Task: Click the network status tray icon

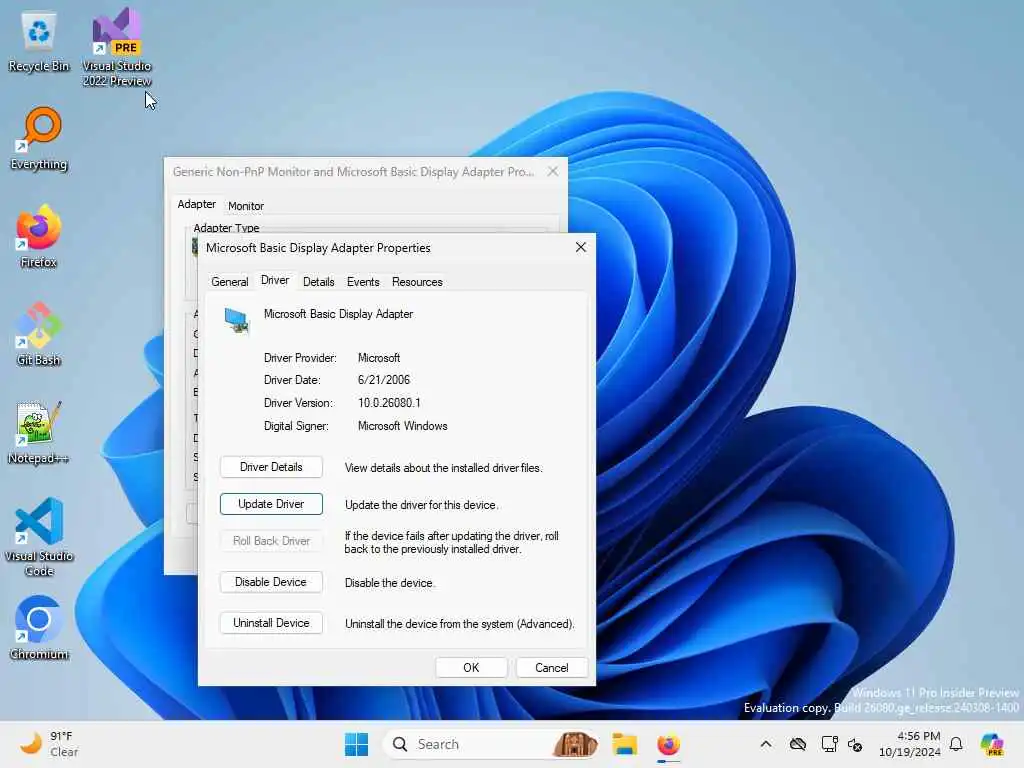Action: 829,744
